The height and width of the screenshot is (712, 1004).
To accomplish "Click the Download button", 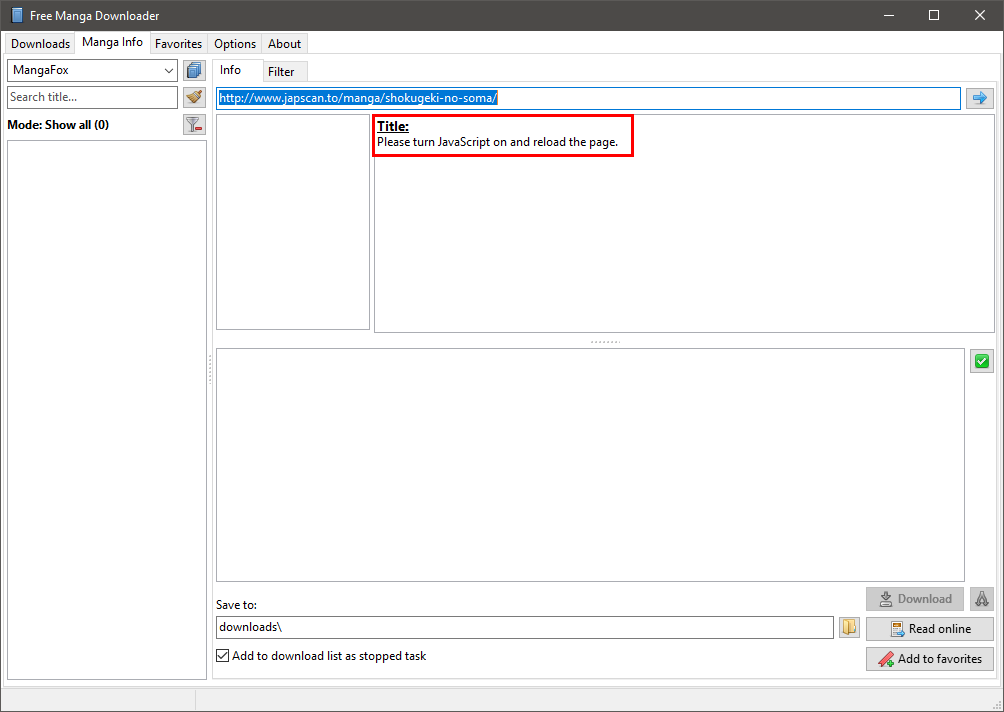I will pos(914,599).
